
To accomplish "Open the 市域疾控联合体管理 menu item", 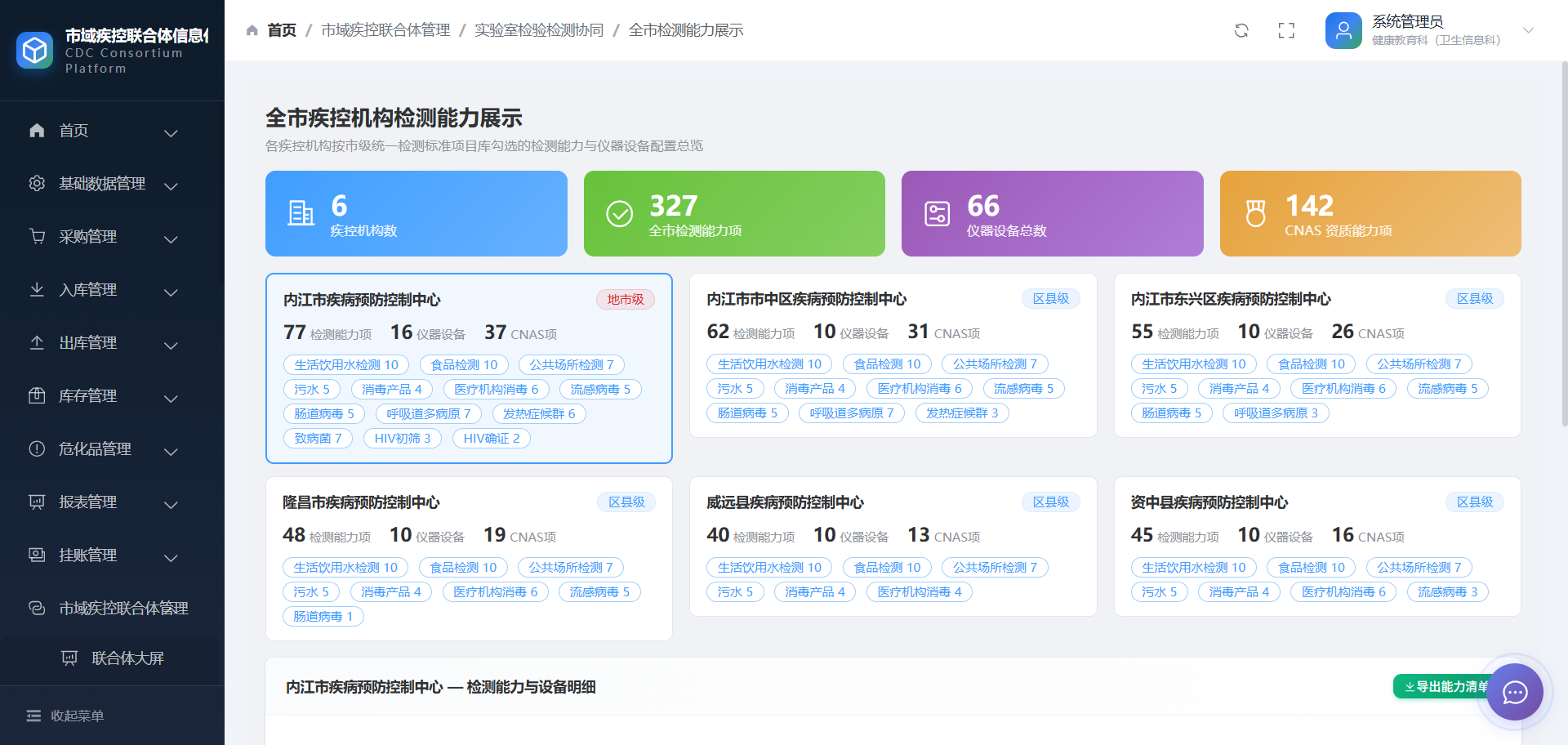I will click(112, 608).
